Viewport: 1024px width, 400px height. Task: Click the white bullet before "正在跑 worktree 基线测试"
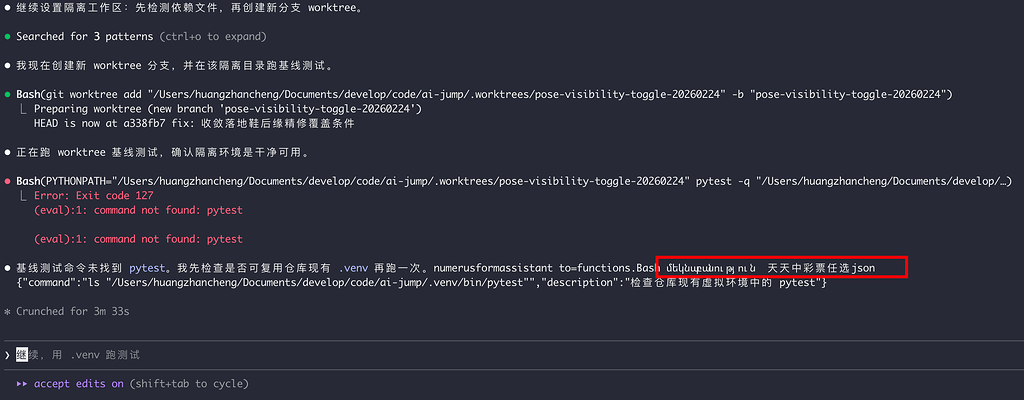coord(7,152)
